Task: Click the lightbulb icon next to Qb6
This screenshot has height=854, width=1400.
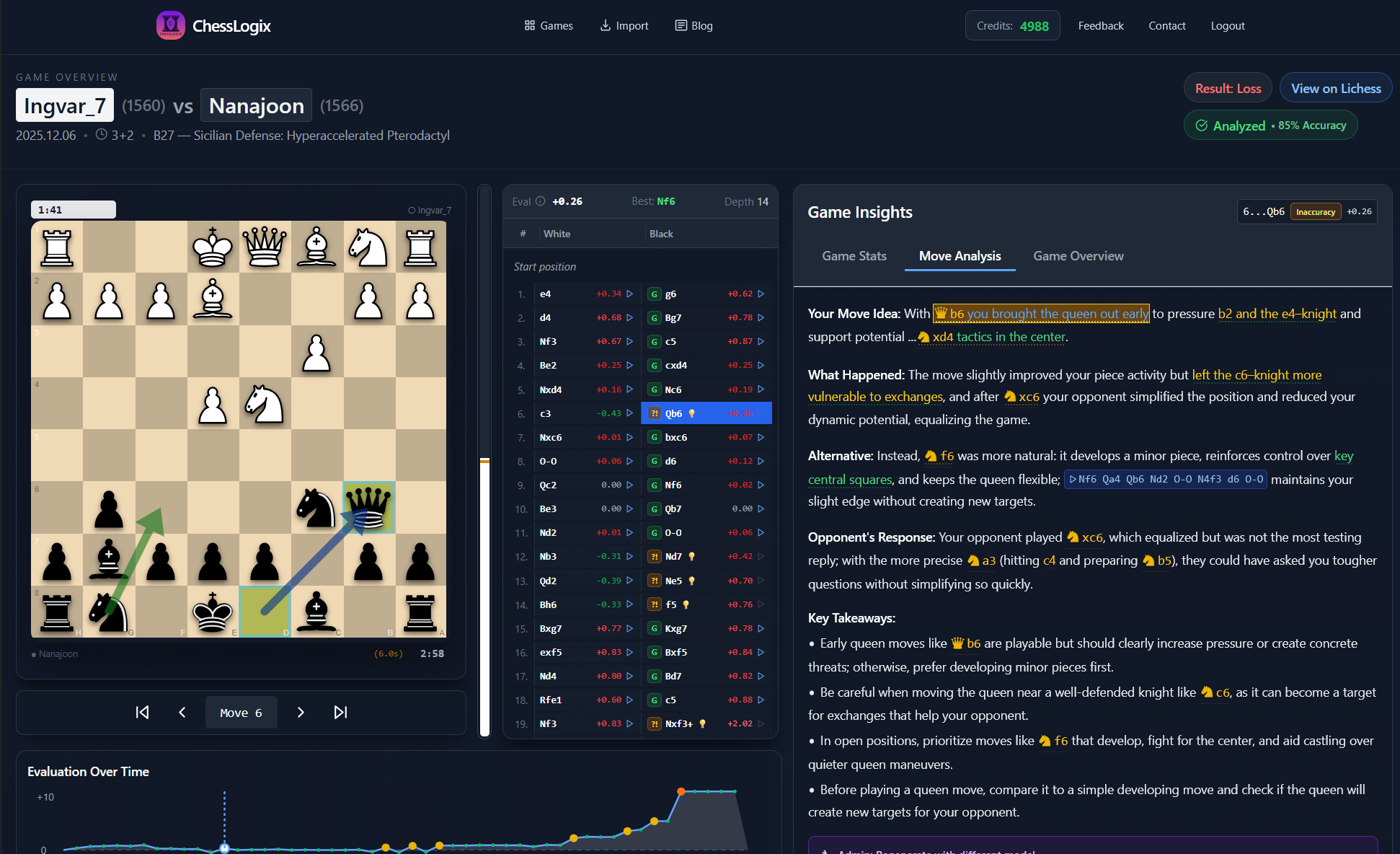Action: click(x=691, y=413)
